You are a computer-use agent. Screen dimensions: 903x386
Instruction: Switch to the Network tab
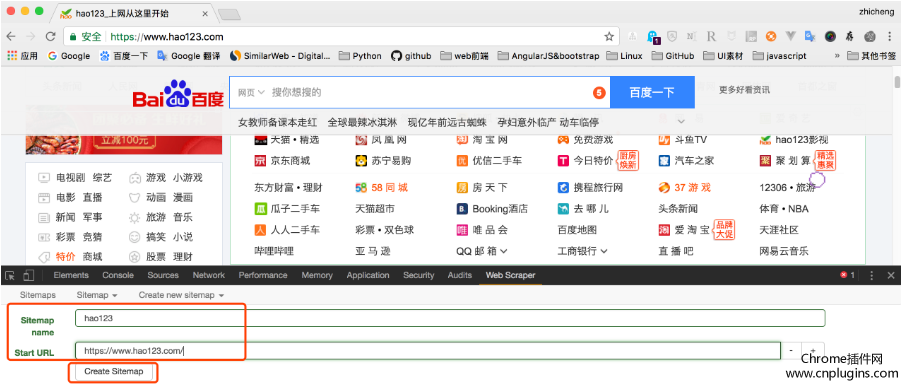[208, 275]
